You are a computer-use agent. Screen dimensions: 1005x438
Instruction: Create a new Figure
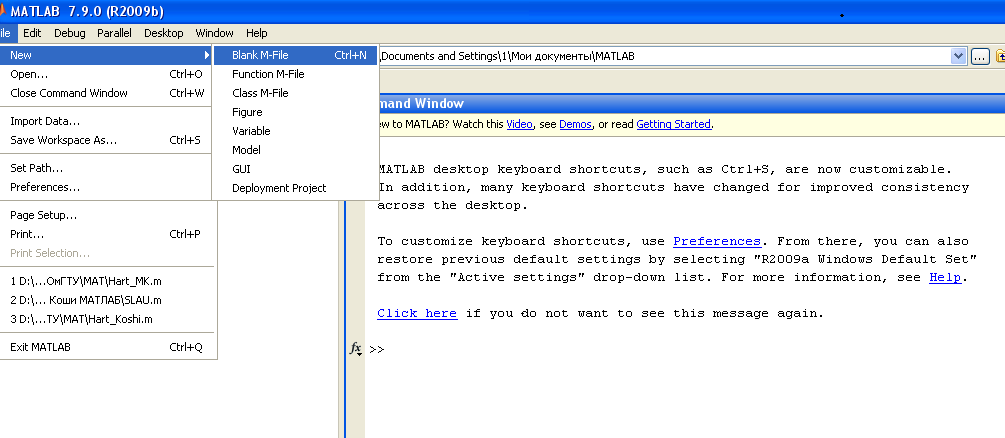pyautogui.click(x=295, y=112)
